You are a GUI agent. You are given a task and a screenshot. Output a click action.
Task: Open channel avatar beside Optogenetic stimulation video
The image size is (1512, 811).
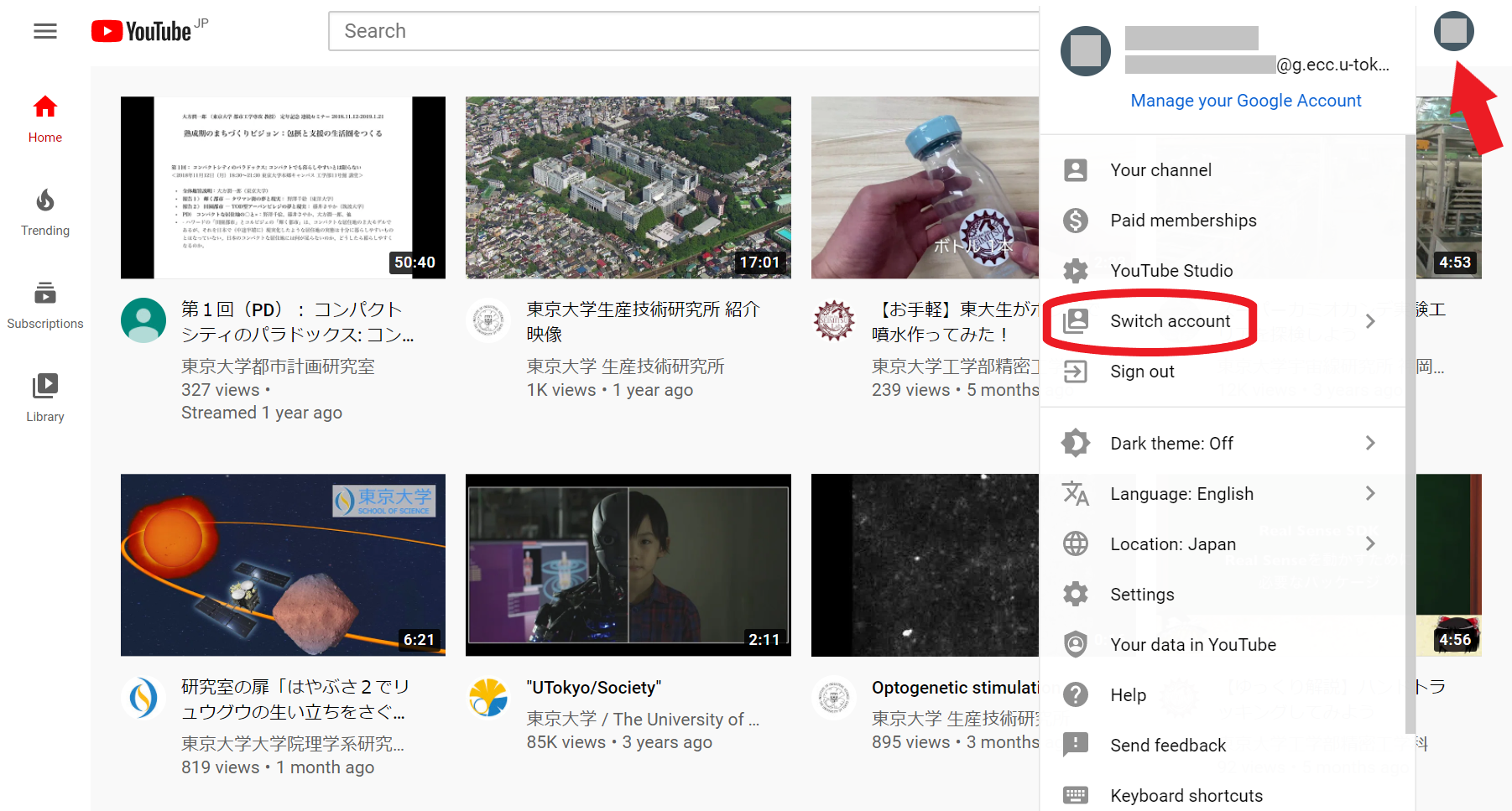click(834, 698)
